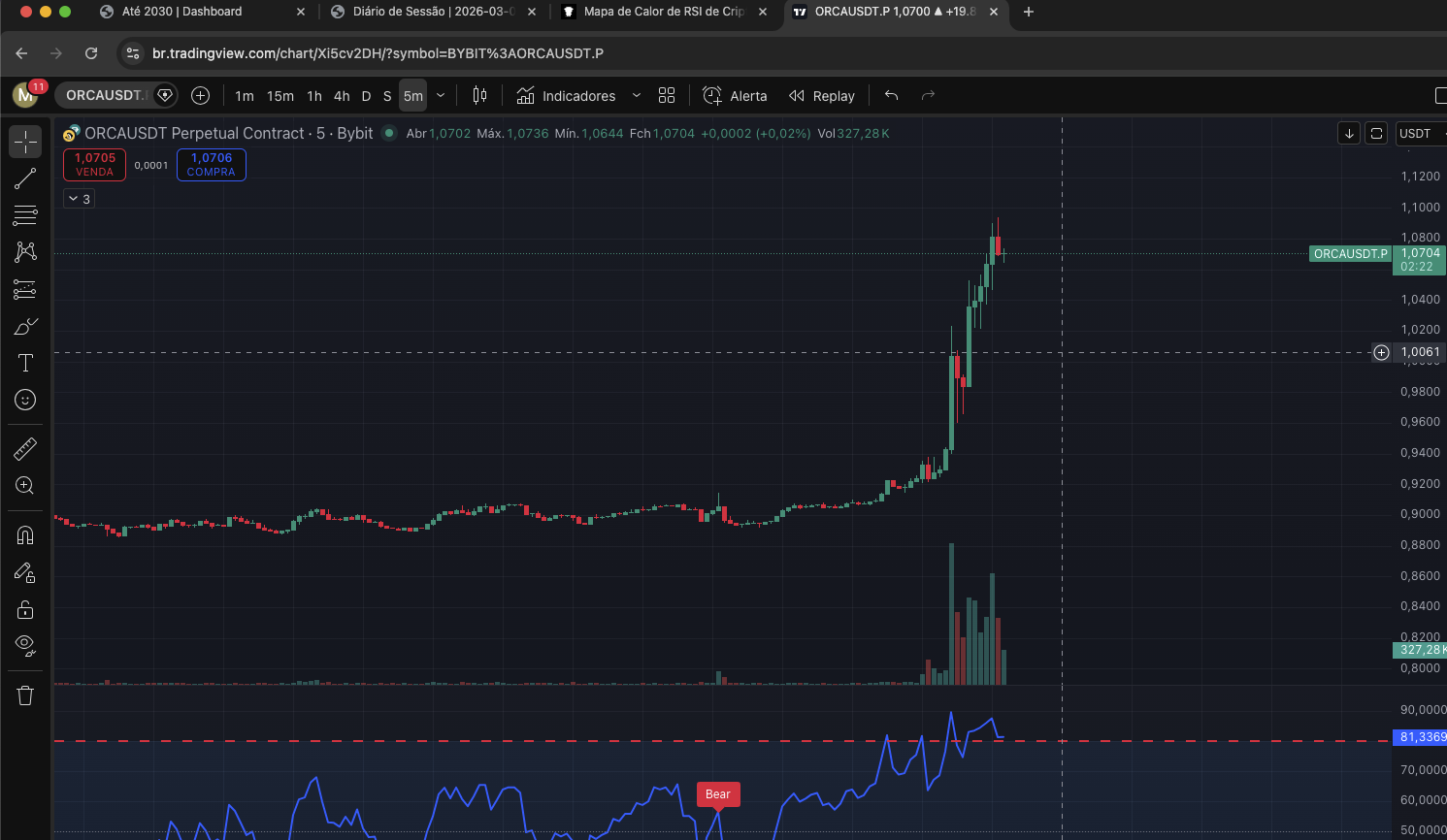Hide all drawings with eye icon
1447x840 pixels.
25,645
